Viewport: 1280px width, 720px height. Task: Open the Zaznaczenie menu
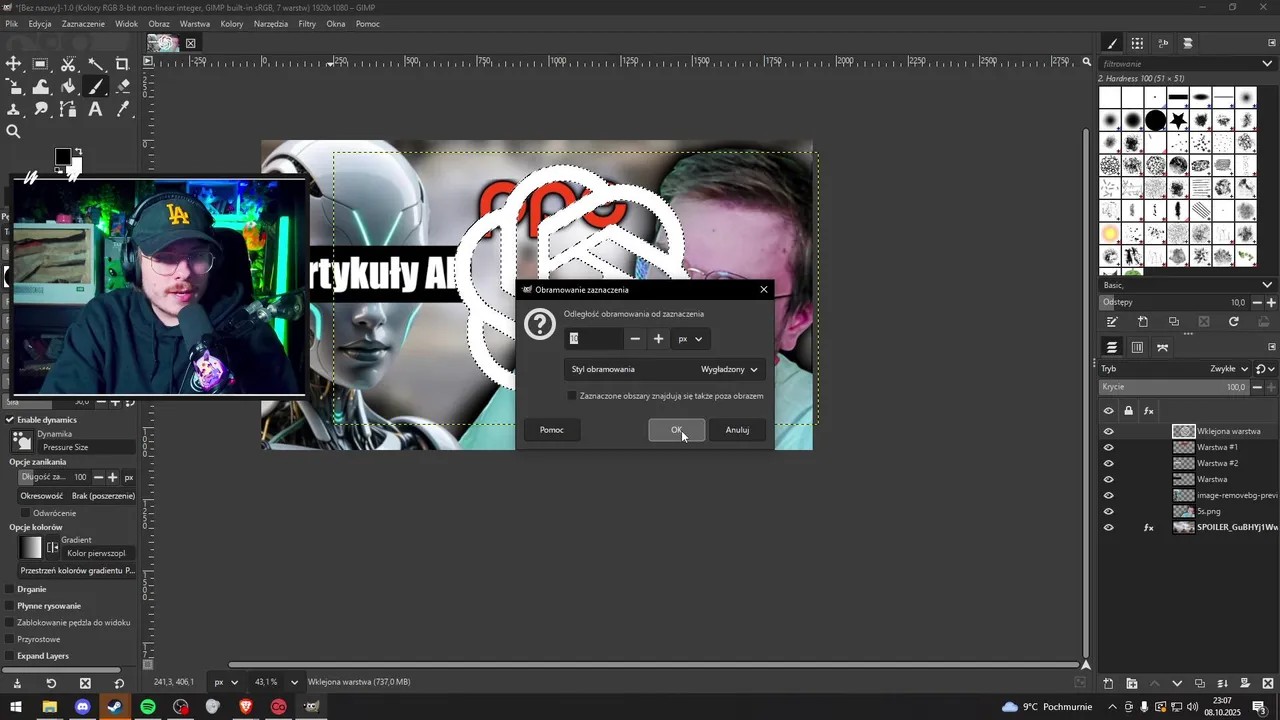[83, 23]
